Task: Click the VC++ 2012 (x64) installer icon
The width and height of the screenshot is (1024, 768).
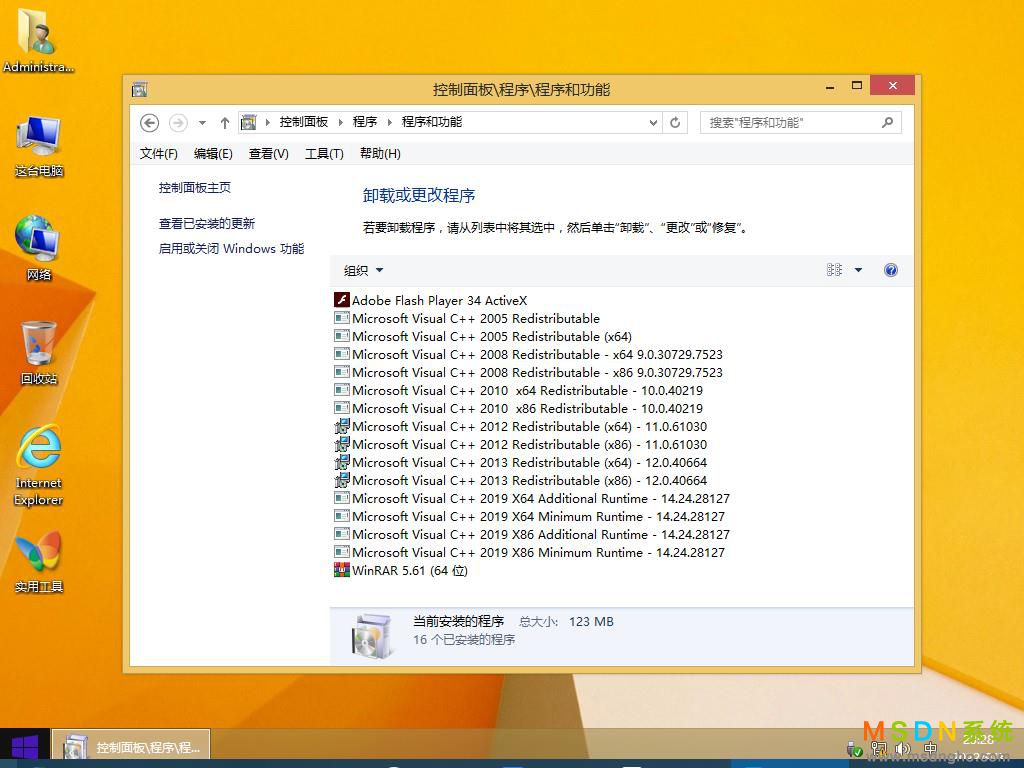Action: [342, 426]
